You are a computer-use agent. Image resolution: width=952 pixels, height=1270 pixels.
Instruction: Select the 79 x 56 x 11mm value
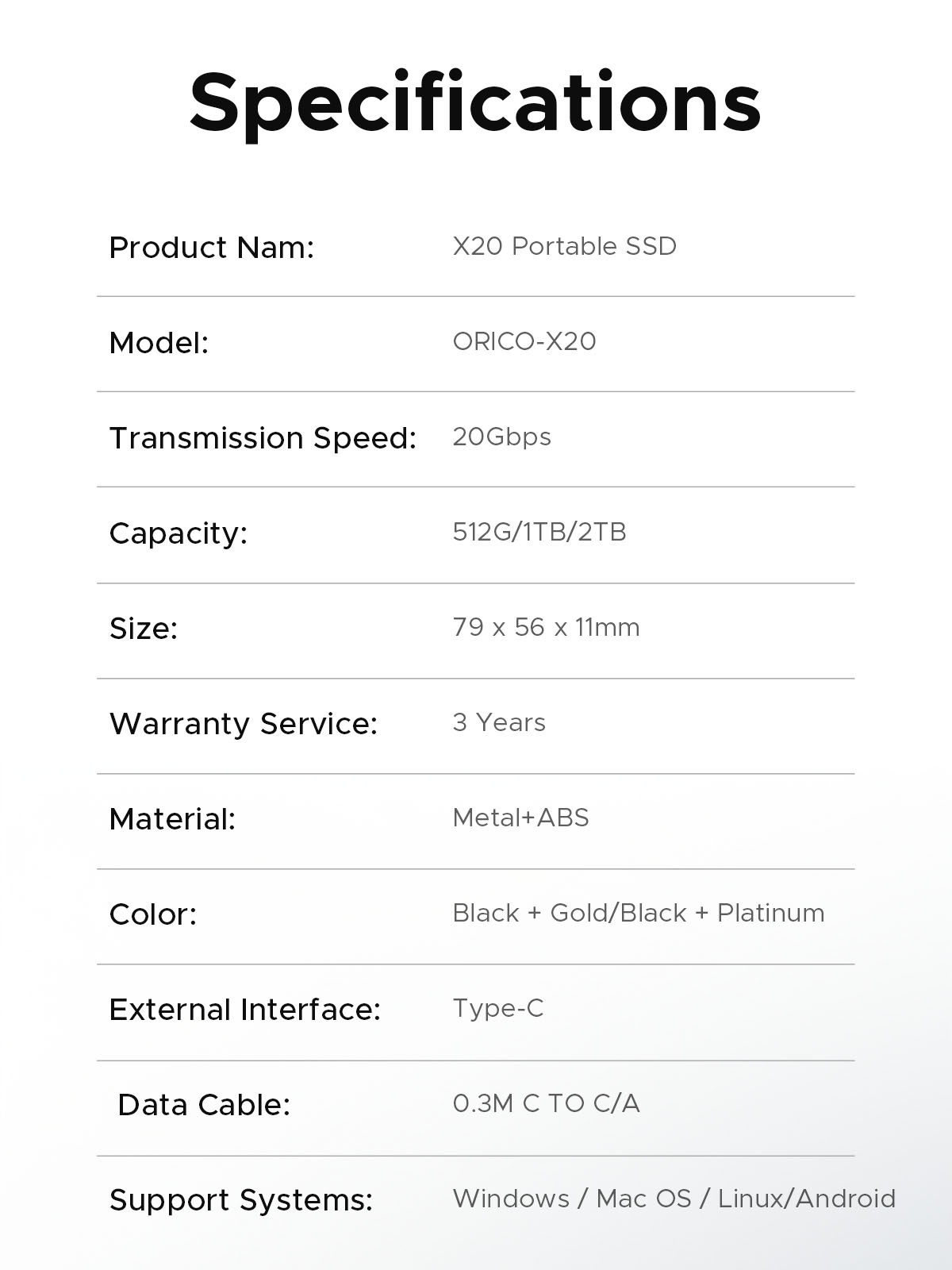(546, 627)
